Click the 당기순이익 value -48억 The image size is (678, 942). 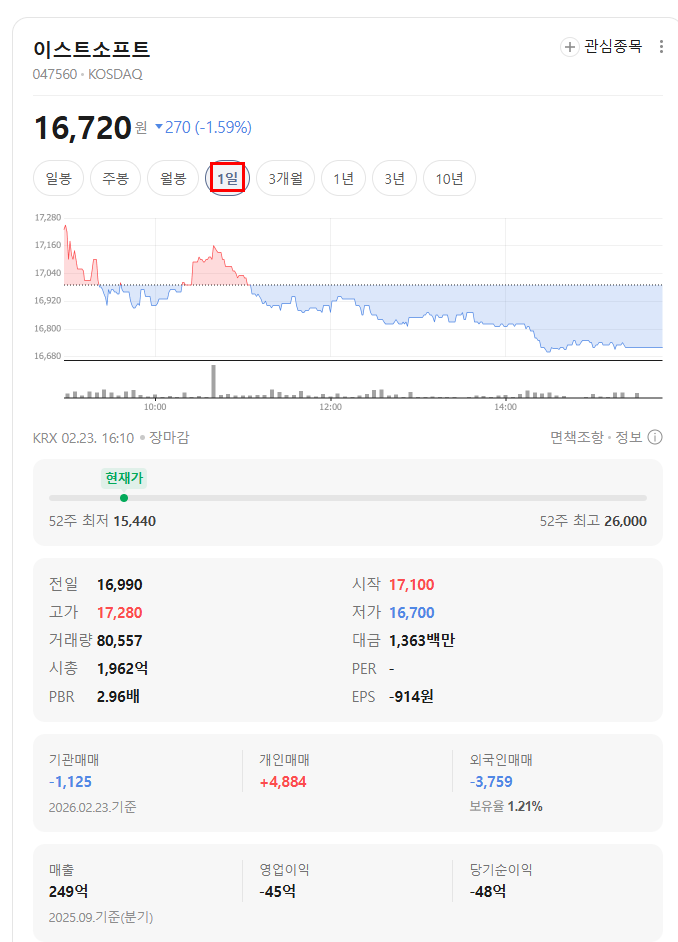click(488, 892)
